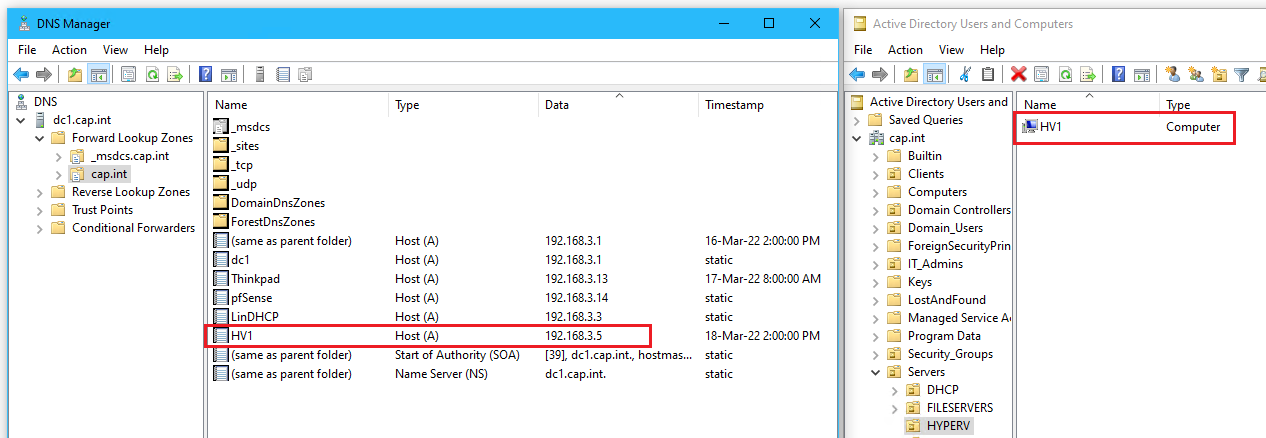Collapse Forward Lookup Zones node
Screen dimensions: 1266x438
40,138
